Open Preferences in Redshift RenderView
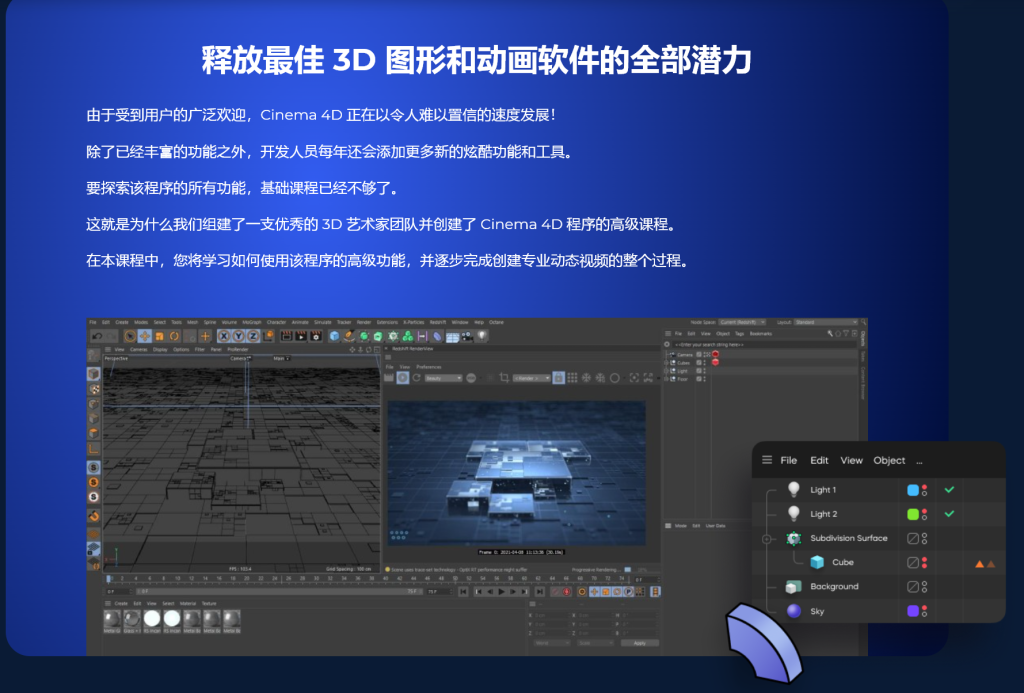 click(428, 367)
